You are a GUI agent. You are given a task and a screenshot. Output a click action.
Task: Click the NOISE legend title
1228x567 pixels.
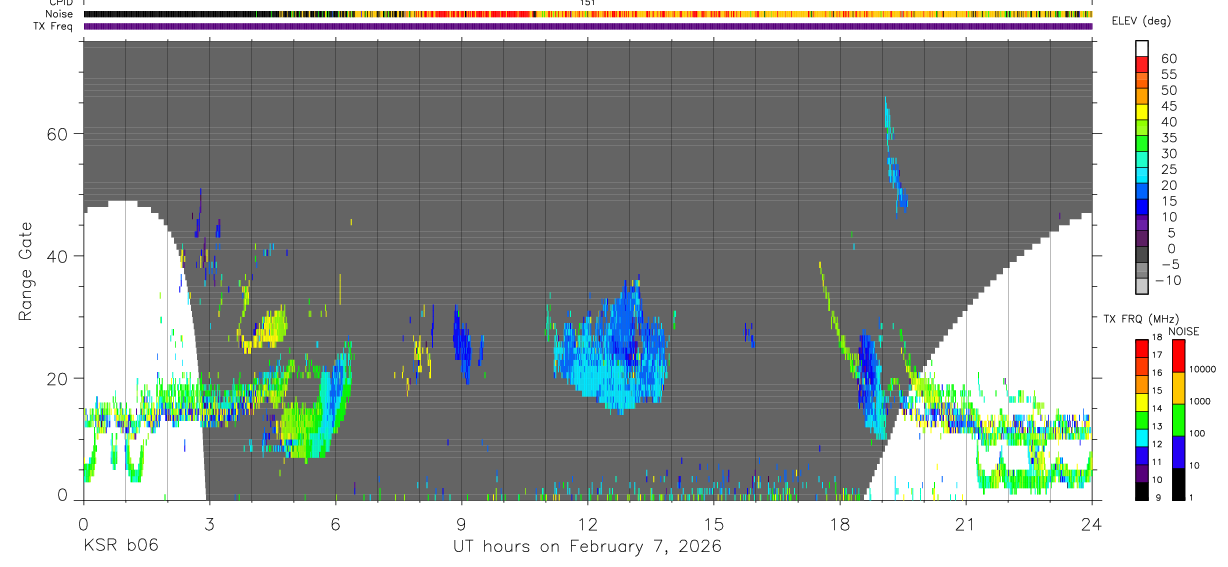tap(1185, 331)
